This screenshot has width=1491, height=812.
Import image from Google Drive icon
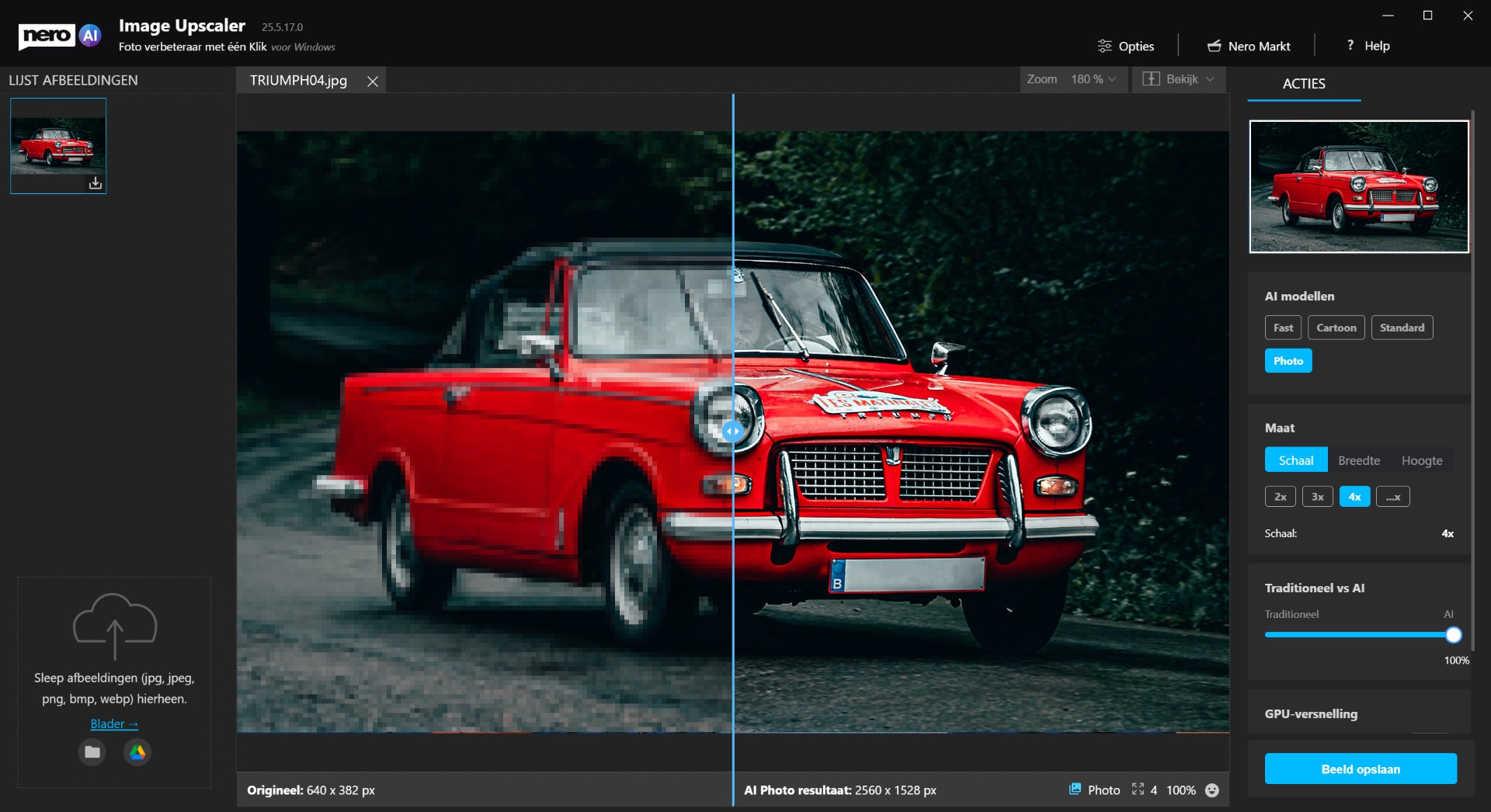pos(137,752)
